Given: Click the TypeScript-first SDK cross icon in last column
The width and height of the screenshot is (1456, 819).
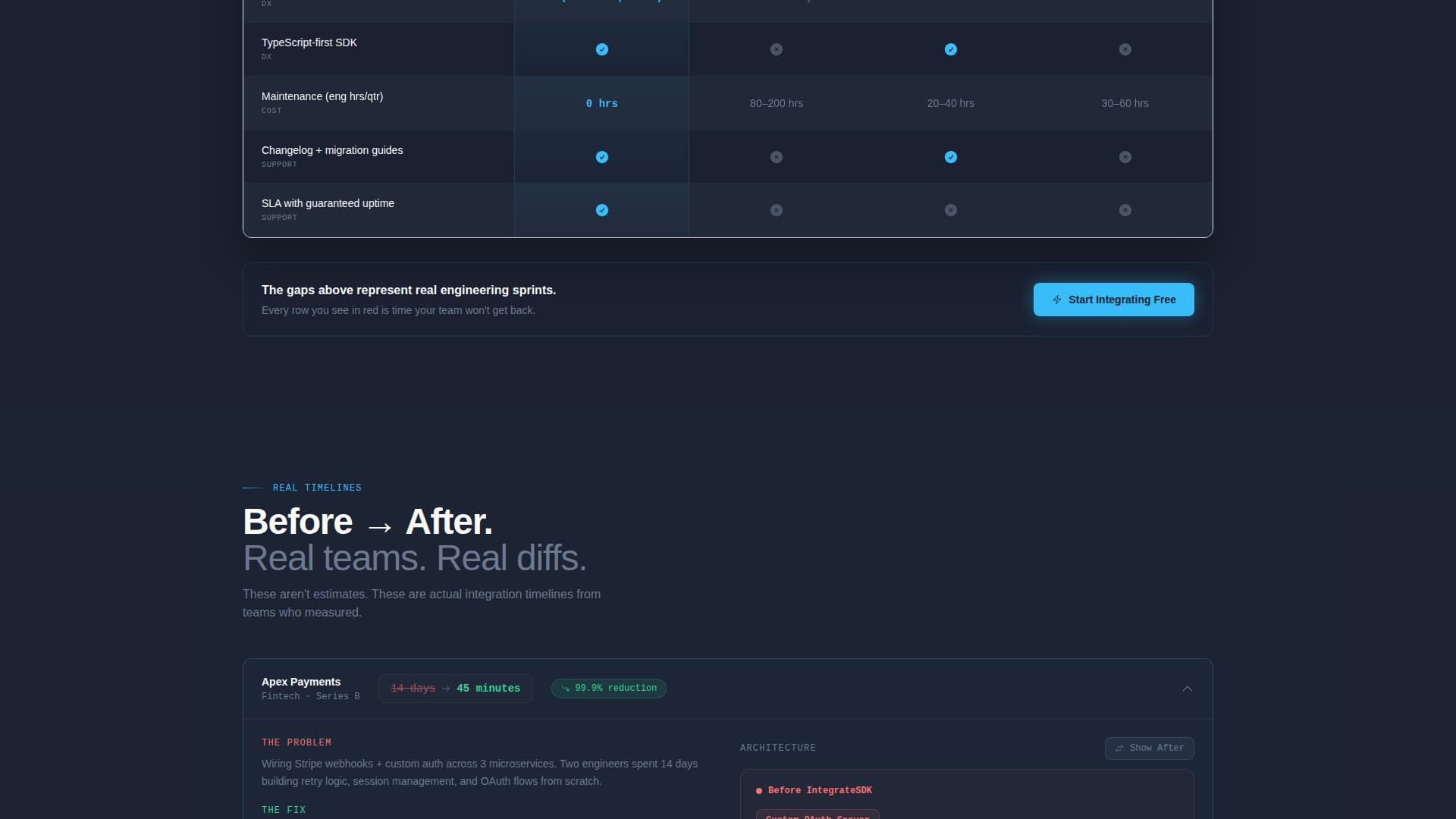Looking at the screenshot, I should click(1125, 49).
